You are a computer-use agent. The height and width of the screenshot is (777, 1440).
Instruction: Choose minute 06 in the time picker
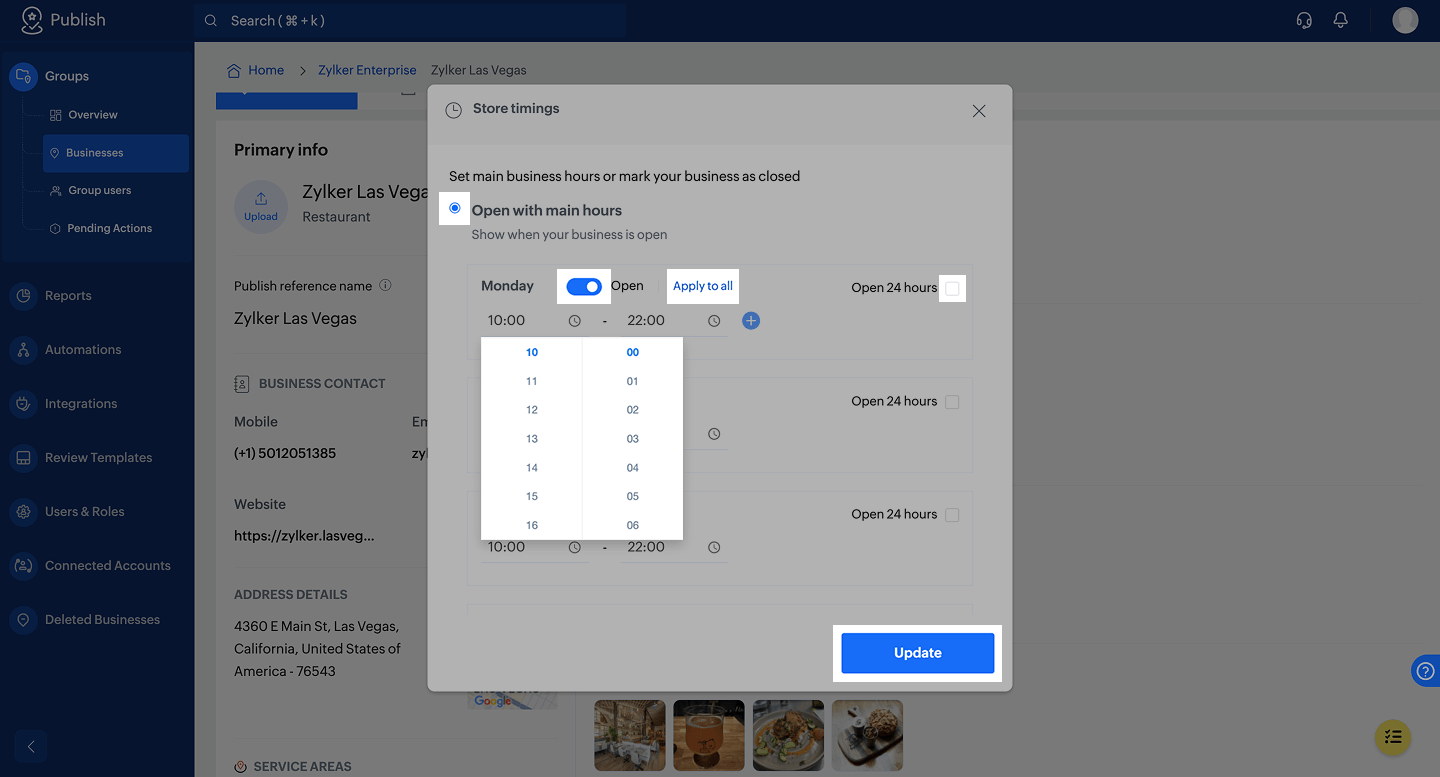click(633, 525)
